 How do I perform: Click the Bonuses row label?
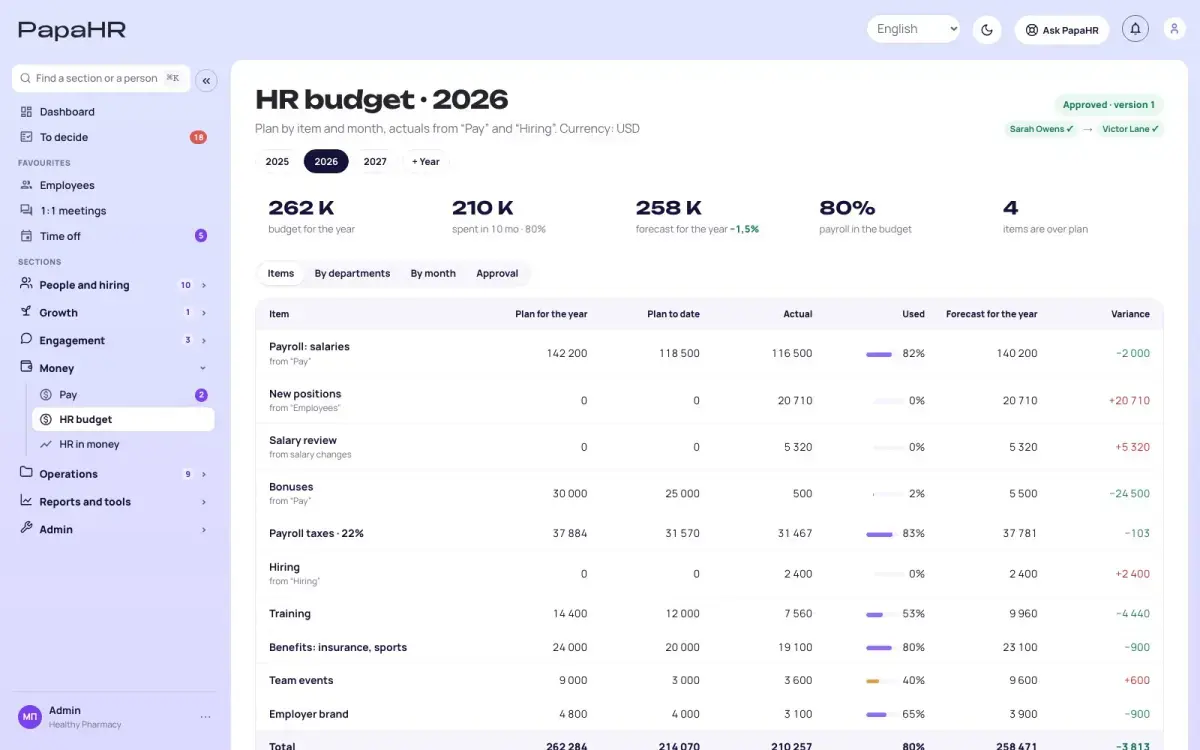pos(291,487)
